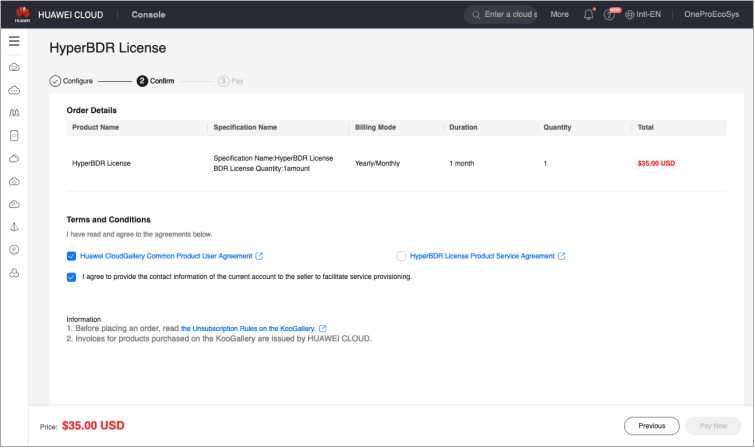
Task: Click the sidebar circled P icon
Action: 14,250
